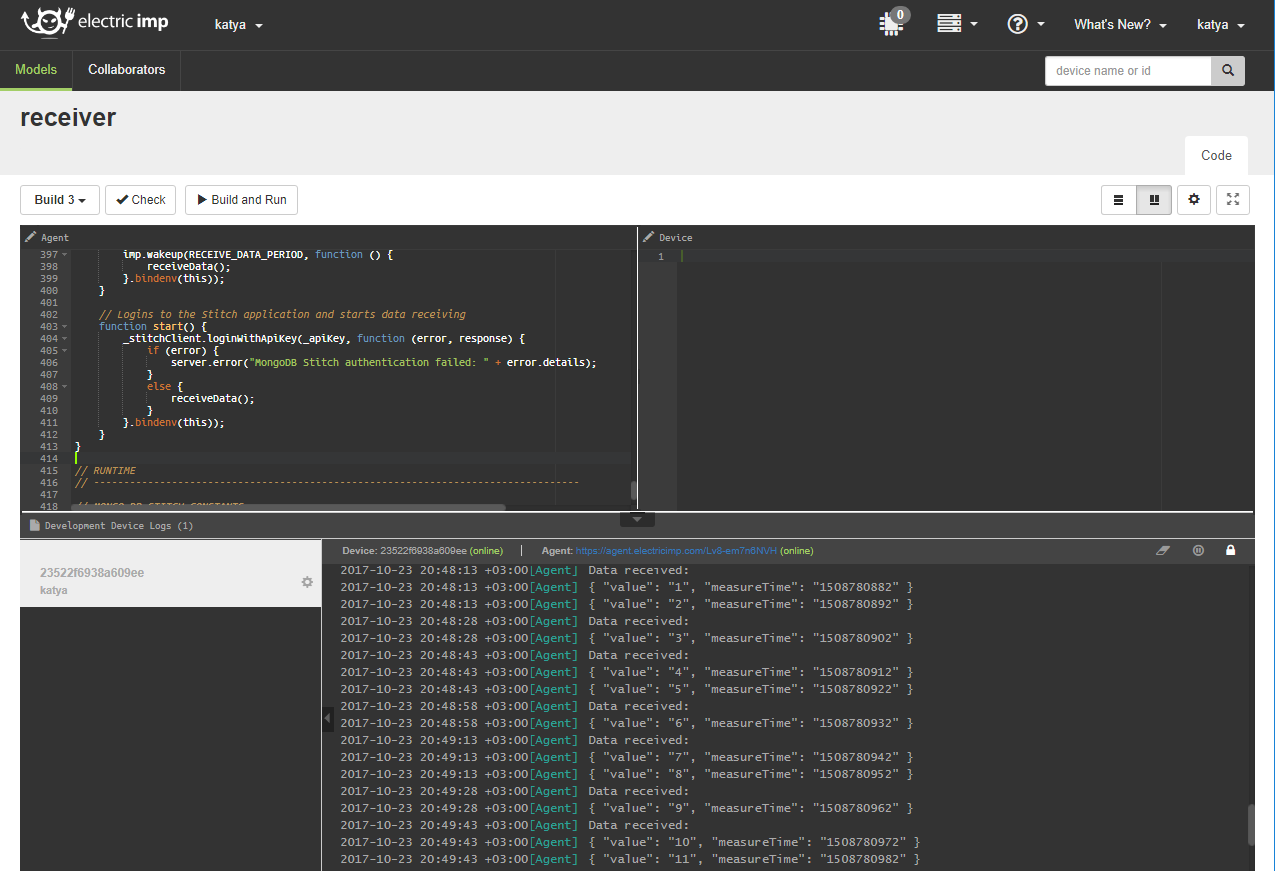Collapse the editor panel using the center handle
Viewport: 1275px width, 871px height.
point(637,519)
